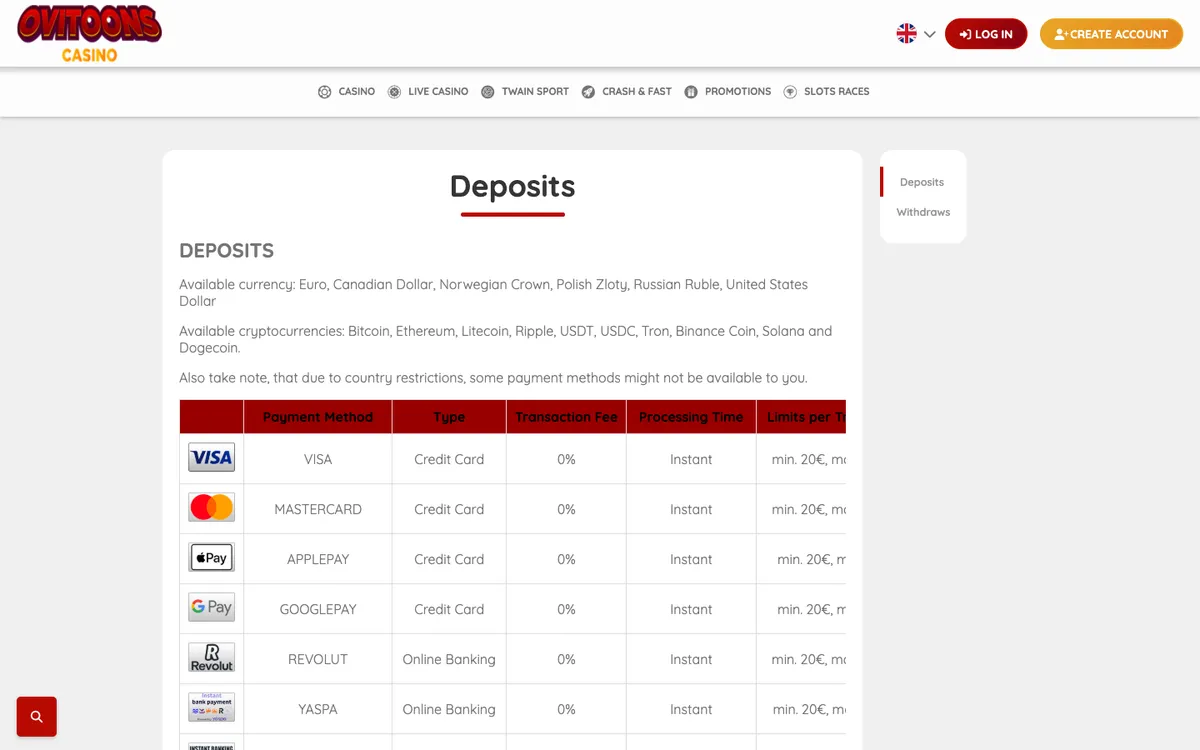This screenshot has width=1200, height=750.
Task: Click the APPLEPAY payment method name
Action: (318, 559)
